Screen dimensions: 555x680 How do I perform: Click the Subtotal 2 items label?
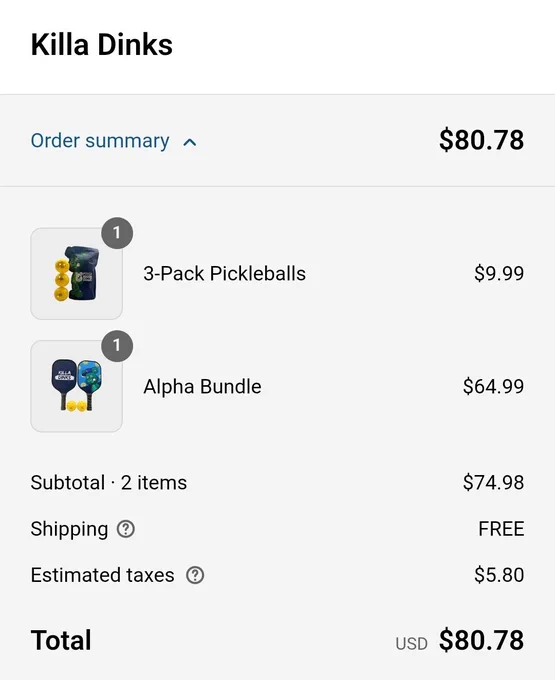(109, 483)
